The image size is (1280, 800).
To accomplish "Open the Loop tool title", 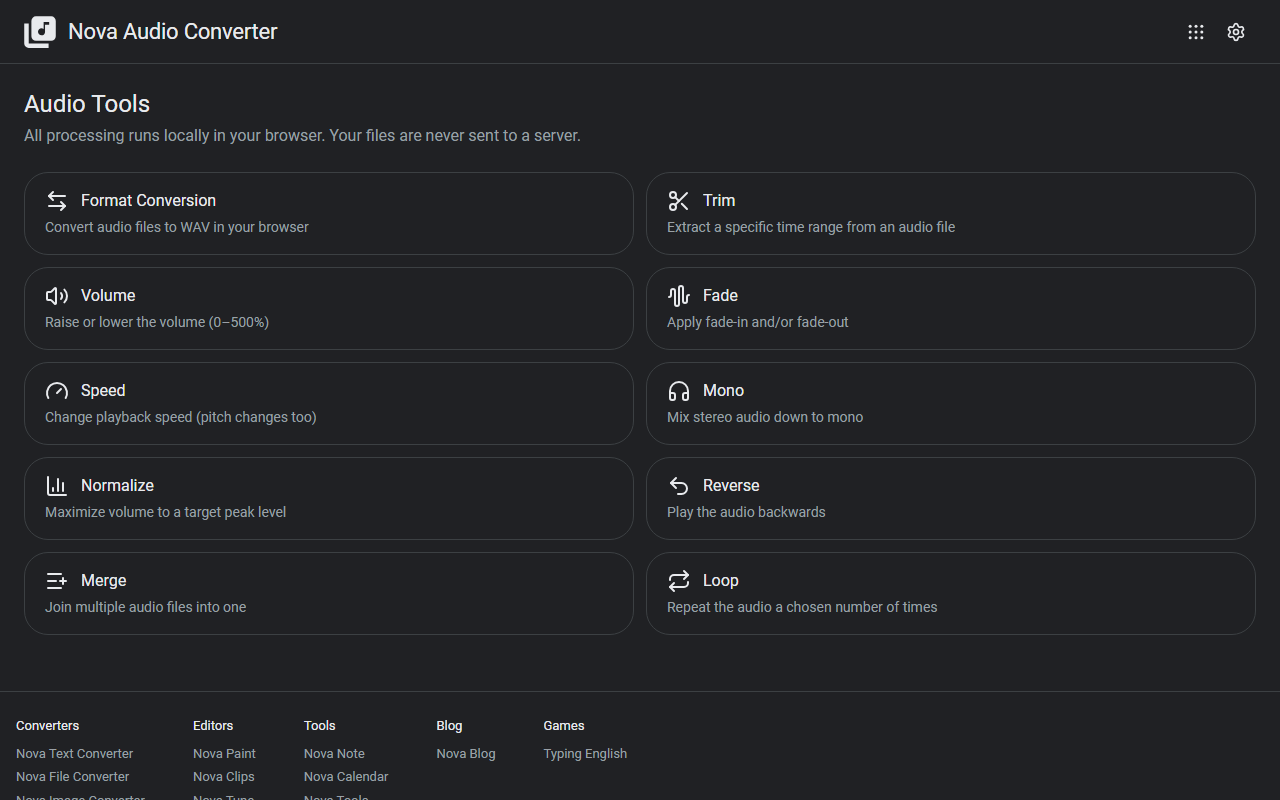I will click(720, 581).
